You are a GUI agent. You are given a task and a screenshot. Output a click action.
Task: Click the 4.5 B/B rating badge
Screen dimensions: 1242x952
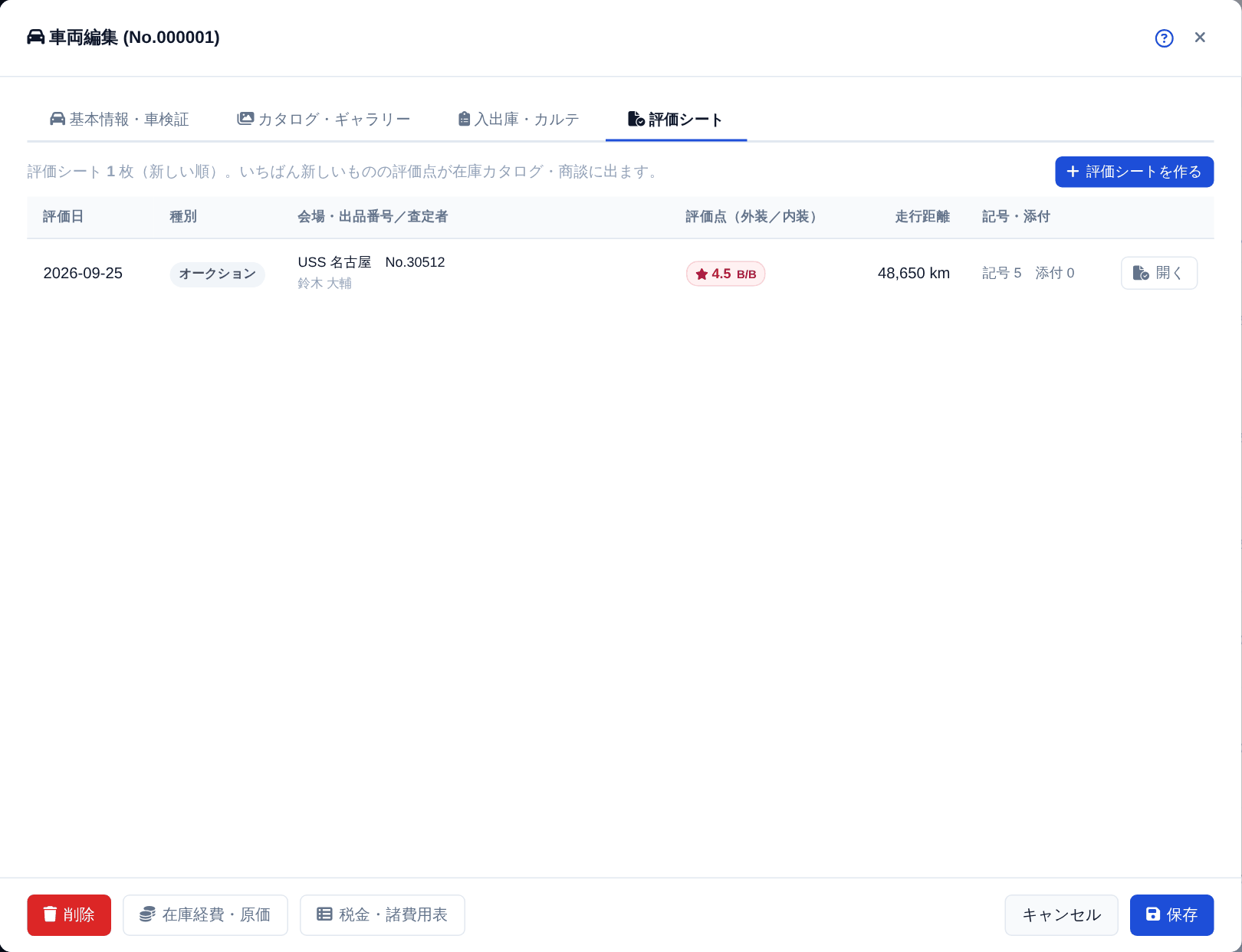tap(725, 274)
